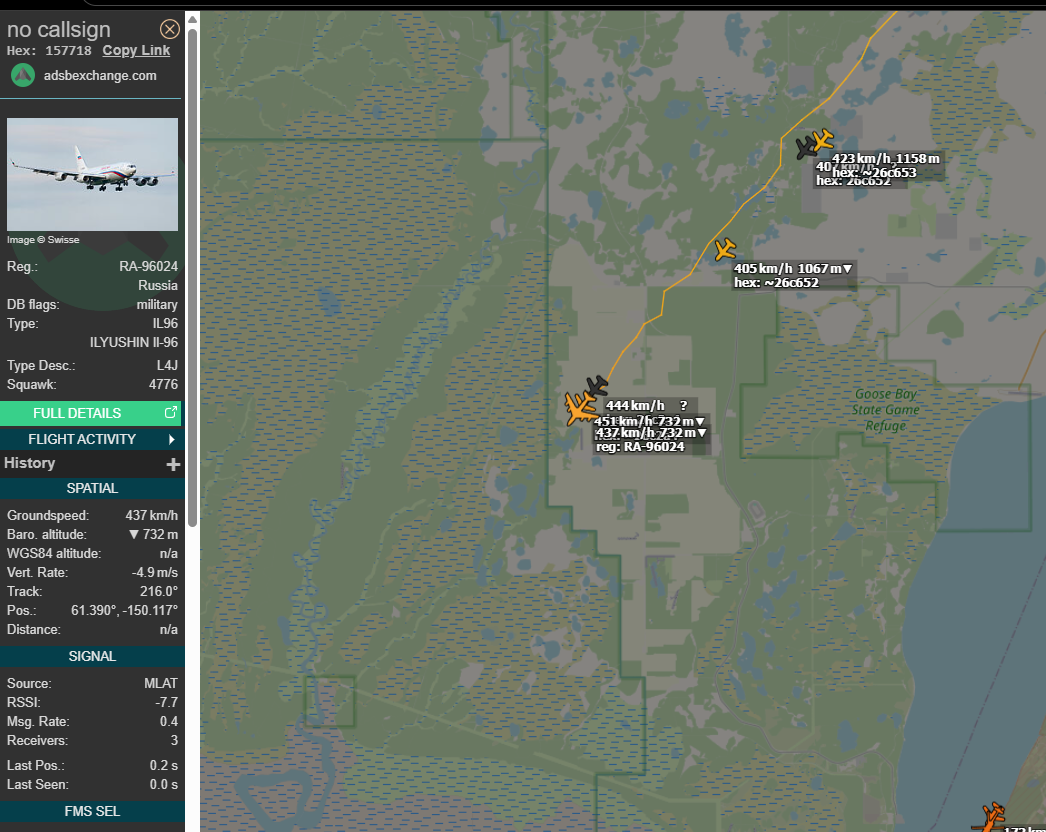The width and height of the screenshot is (1046, 832).
Task: Select the dark plane icon near hex 26c652
Action: coord(806,148)
